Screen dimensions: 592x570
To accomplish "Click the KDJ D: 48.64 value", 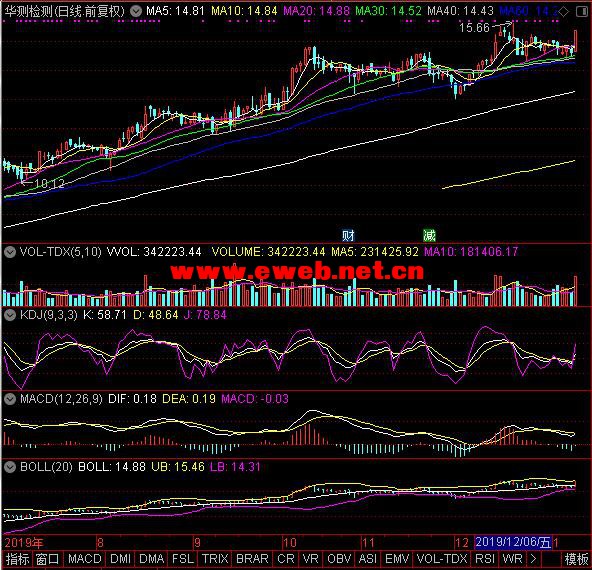I will pyautogui.click(x=156, y=315).
